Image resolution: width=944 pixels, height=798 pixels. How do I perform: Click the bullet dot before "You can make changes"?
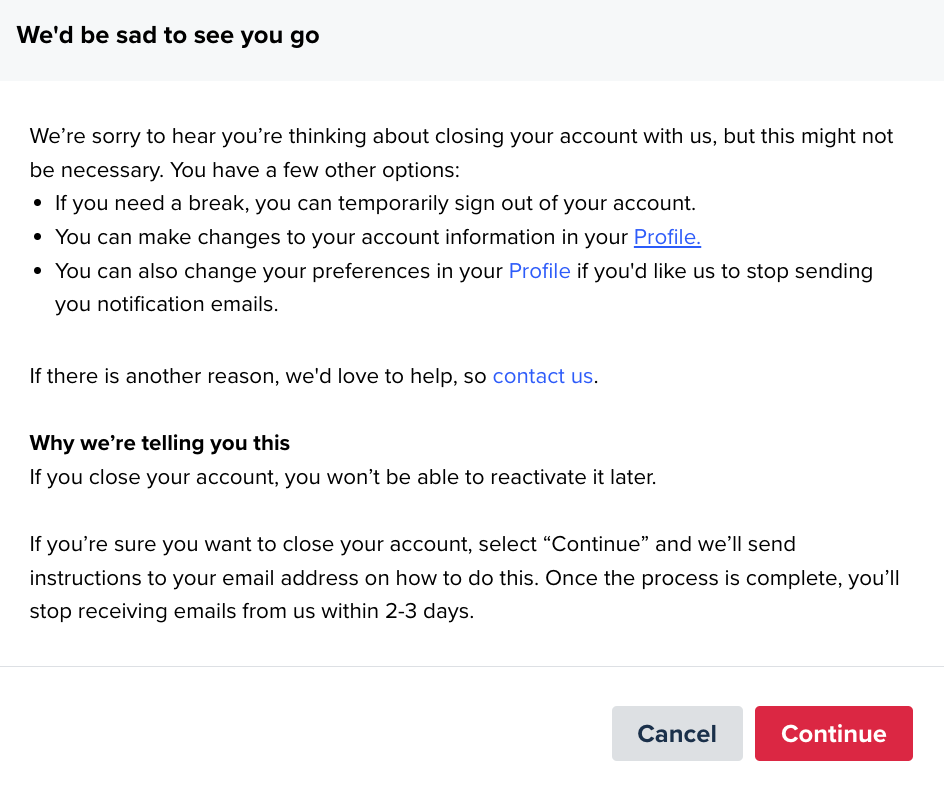[x=38, y=237]
